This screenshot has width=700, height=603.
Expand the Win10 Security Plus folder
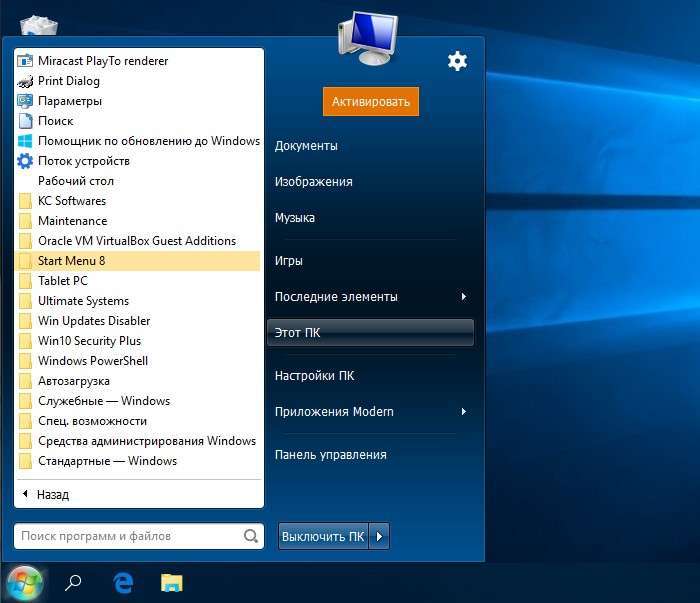[x=138, y=341]
